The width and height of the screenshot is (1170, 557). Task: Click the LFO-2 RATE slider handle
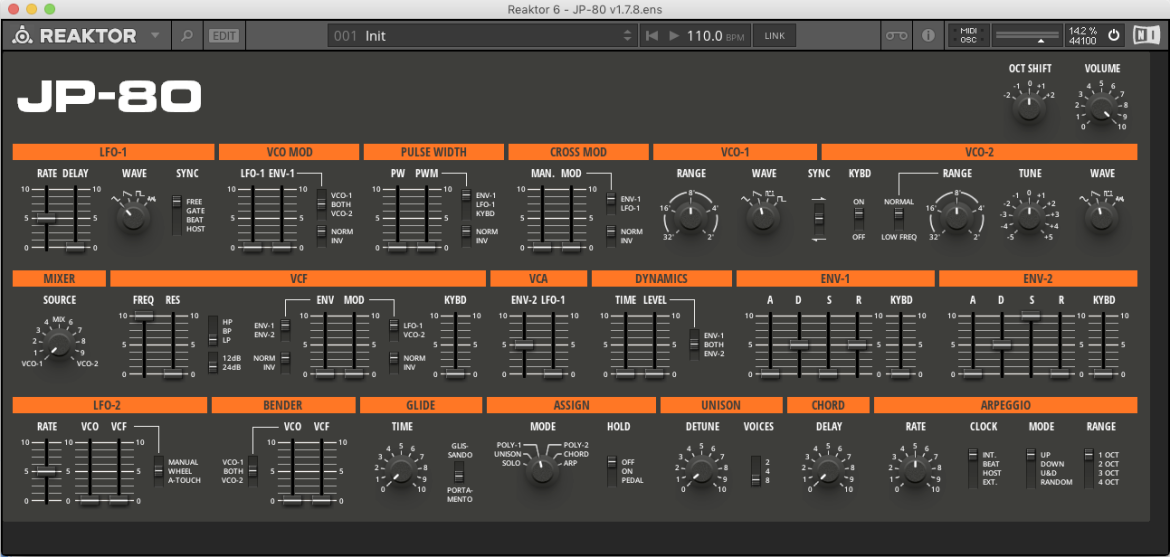pos(46,471)
